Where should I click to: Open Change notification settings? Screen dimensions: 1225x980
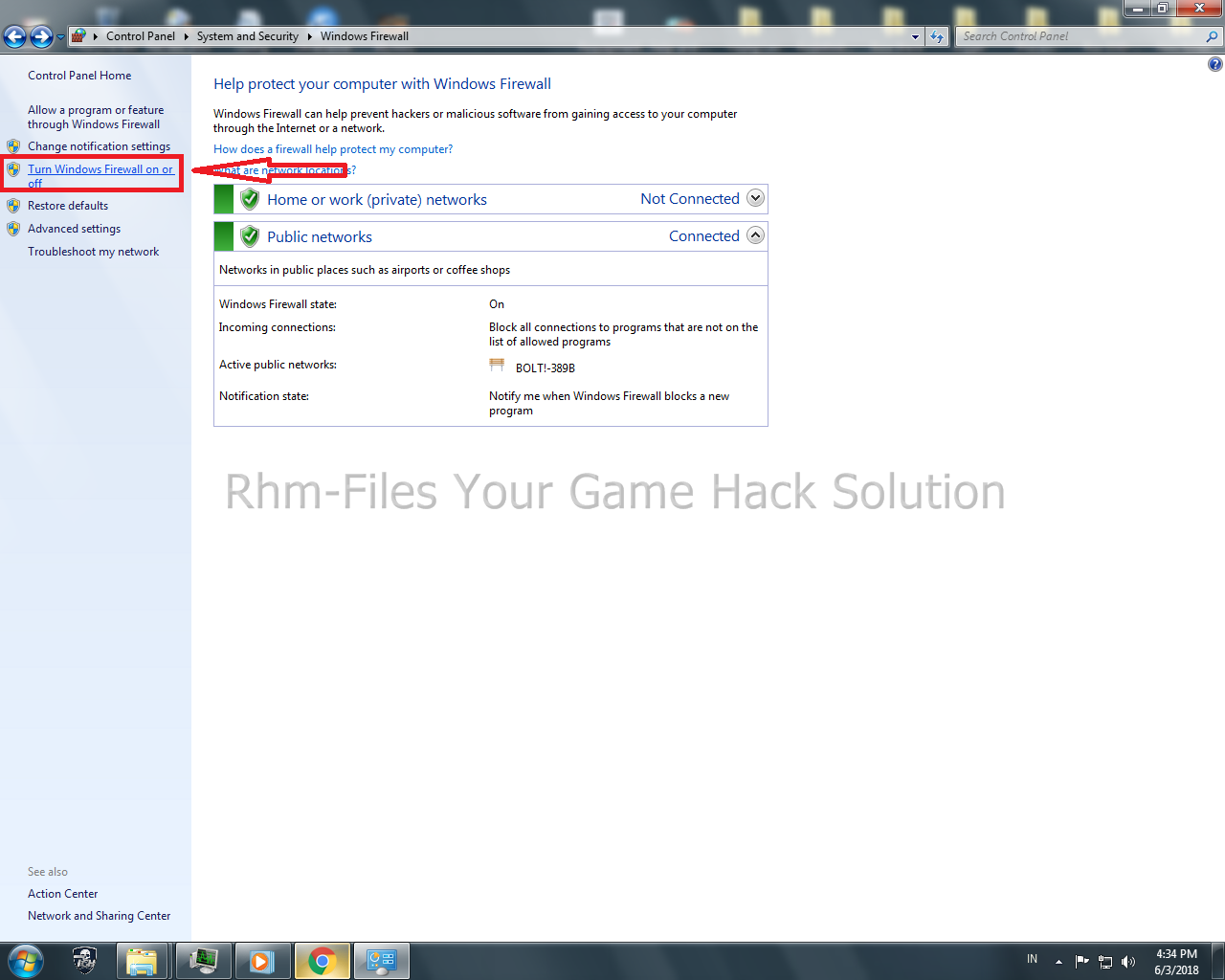coord(99,146)
